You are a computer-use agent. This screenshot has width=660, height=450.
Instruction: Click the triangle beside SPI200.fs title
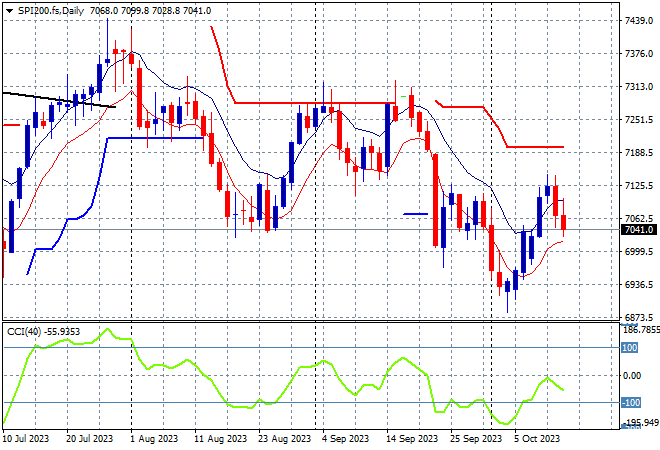(9, 11)
